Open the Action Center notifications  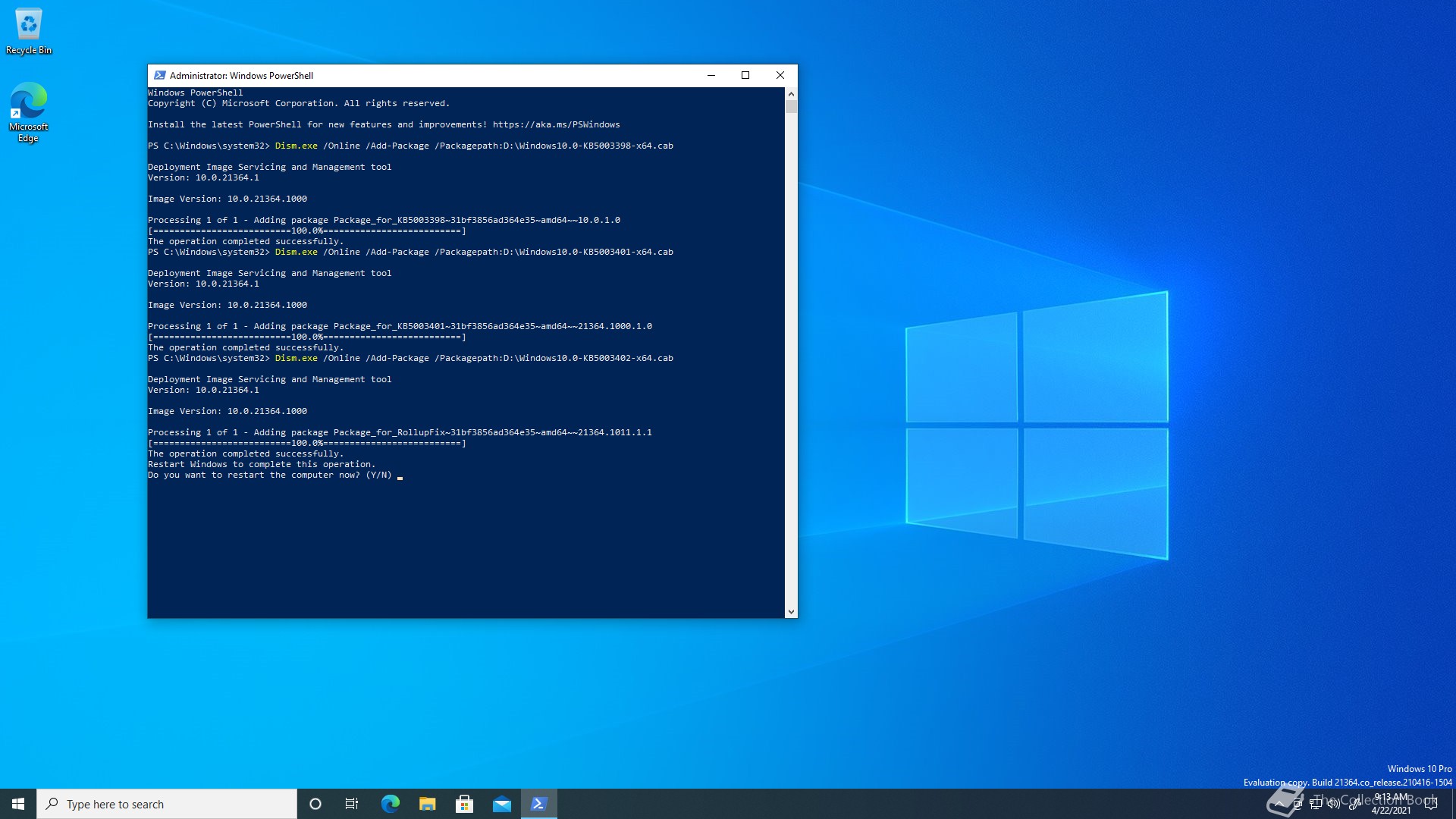[x=1430, y=804]
